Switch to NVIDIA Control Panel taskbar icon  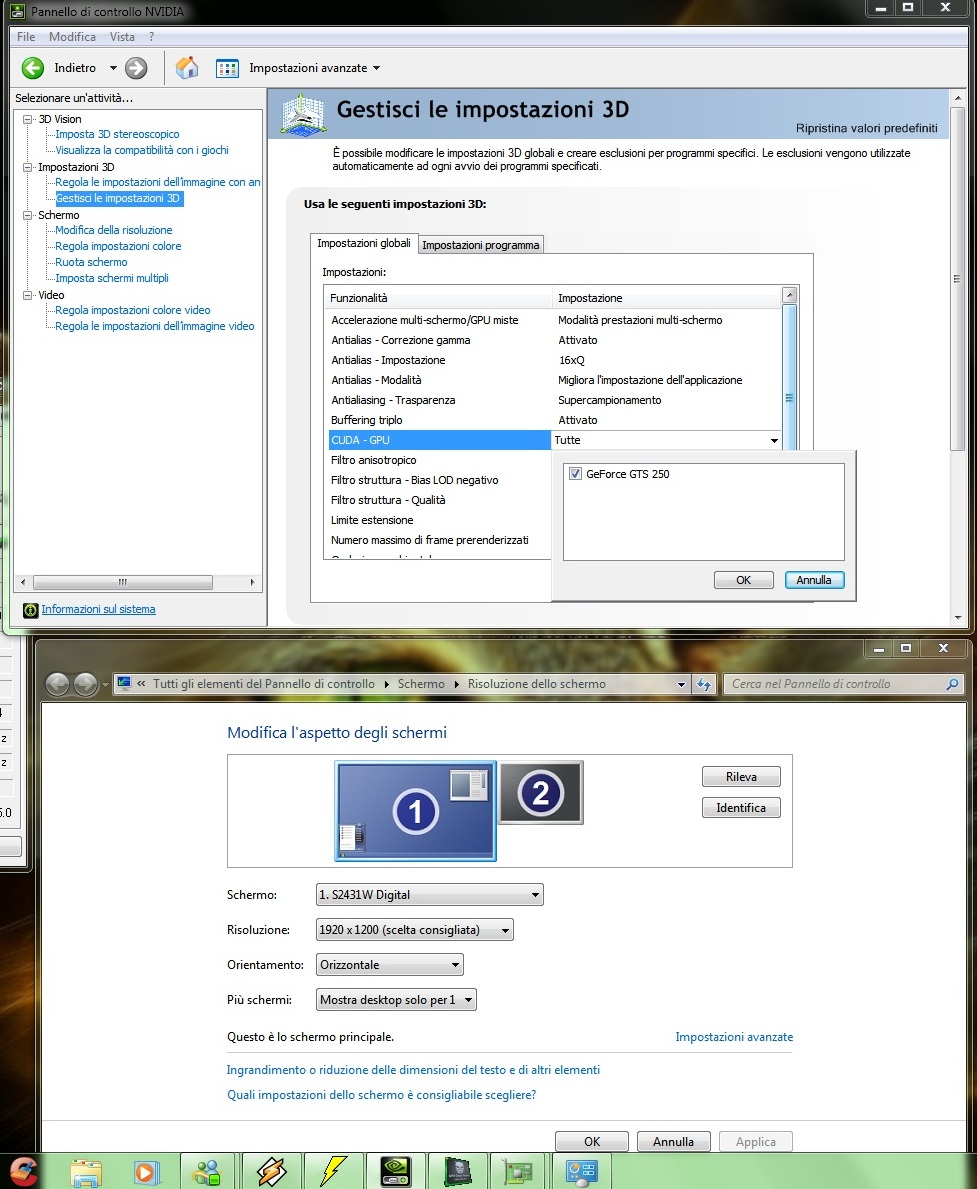point(395,1172)
